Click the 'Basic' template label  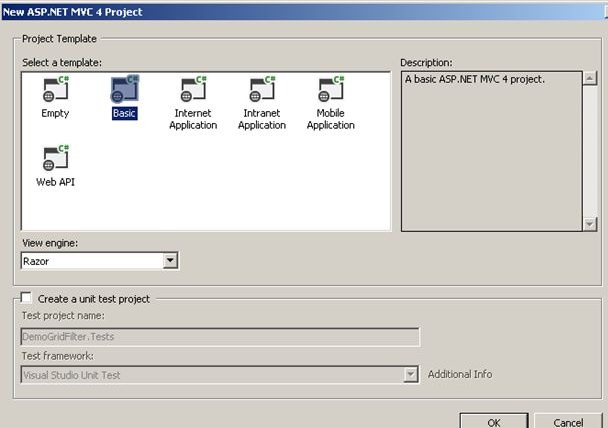tap(124, 113)
